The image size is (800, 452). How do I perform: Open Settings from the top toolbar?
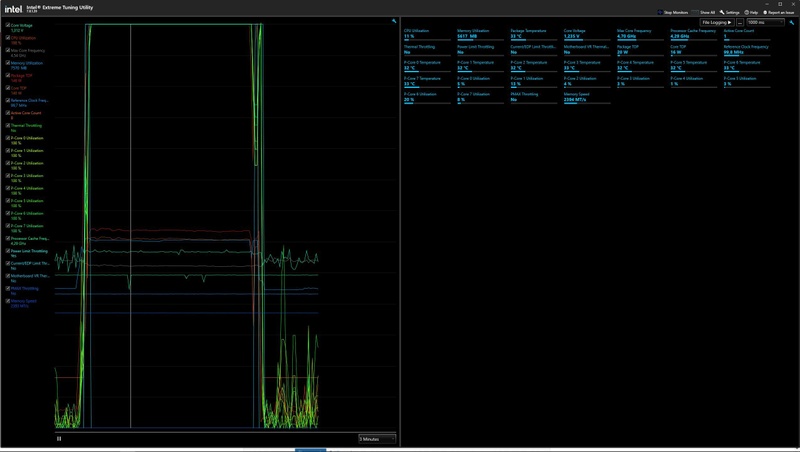coord(730,12)
